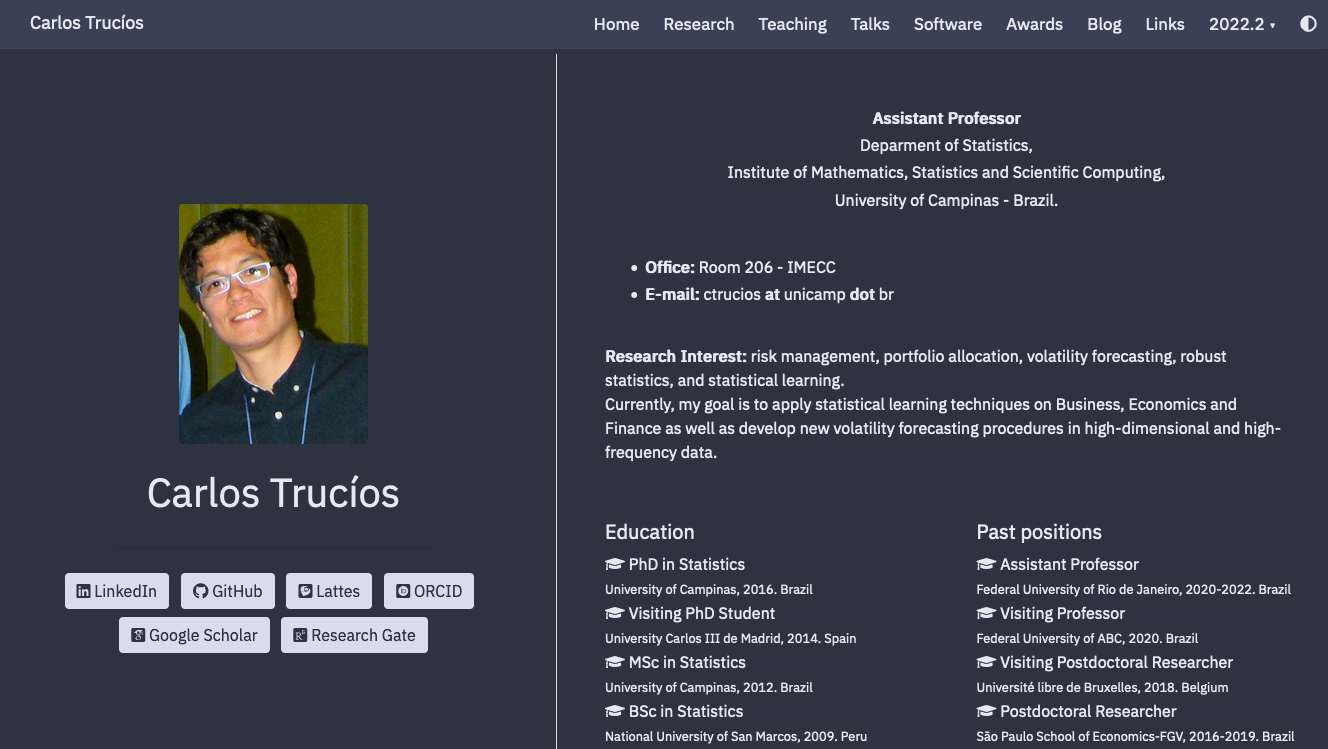This screenshot has height=749, width=1328.
Task: Open the Lattes CV button
Action: pos(329,591)
